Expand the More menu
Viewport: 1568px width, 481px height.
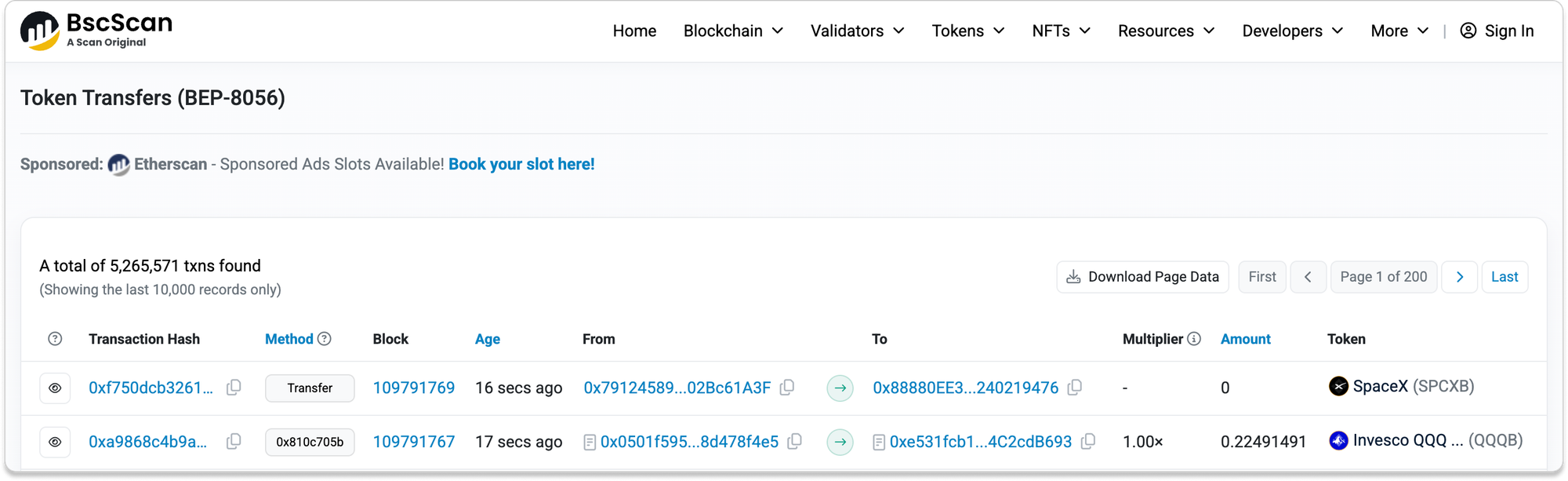[x=1399, y=31]
